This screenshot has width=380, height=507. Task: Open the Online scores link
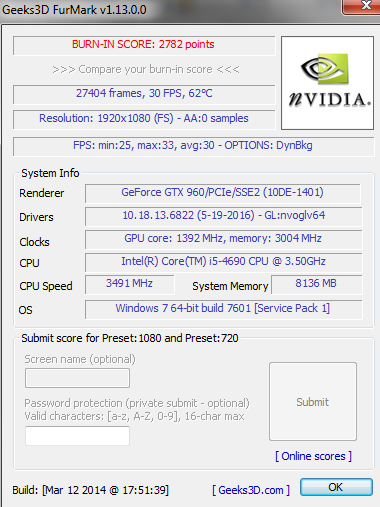coord(313,456)
